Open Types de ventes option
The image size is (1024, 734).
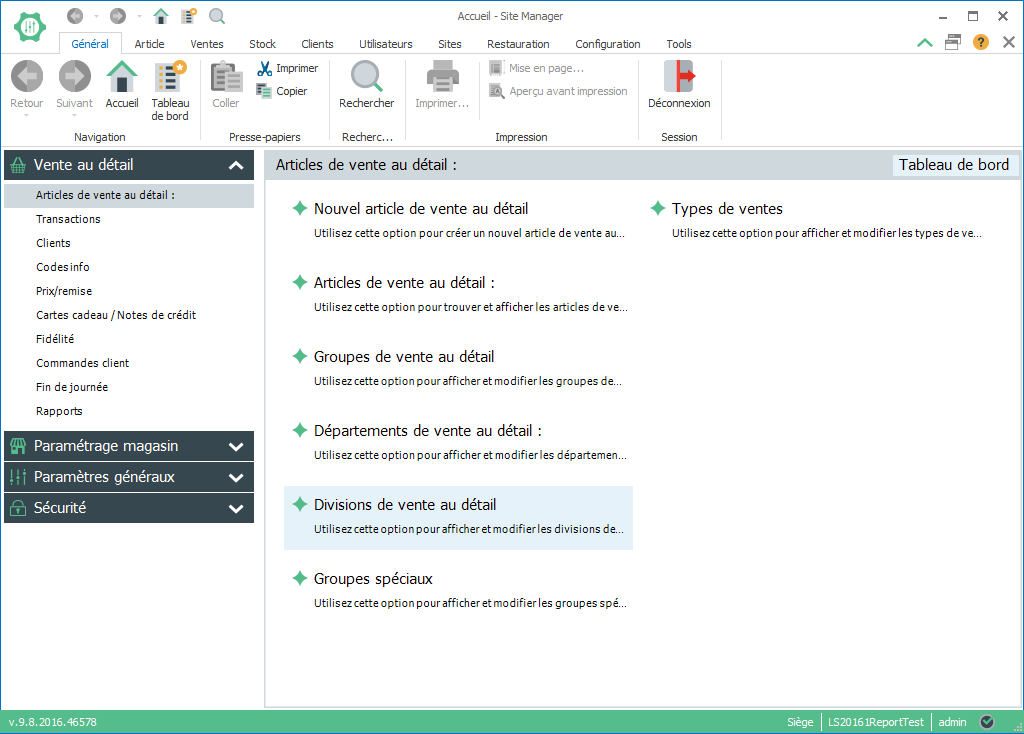[x=727, y=209]
